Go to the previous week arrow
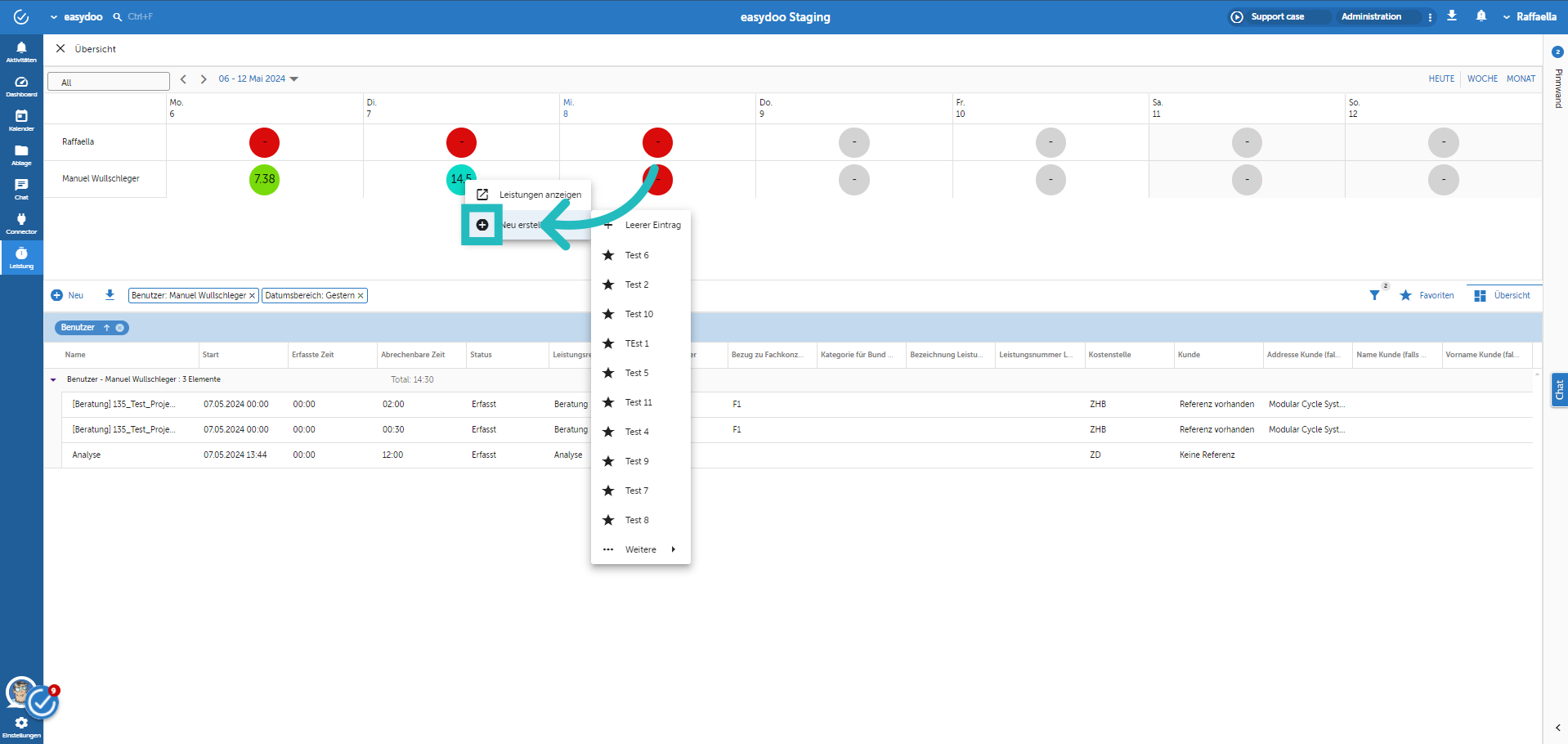This screenshot has height=744, width=1568. 183,79
